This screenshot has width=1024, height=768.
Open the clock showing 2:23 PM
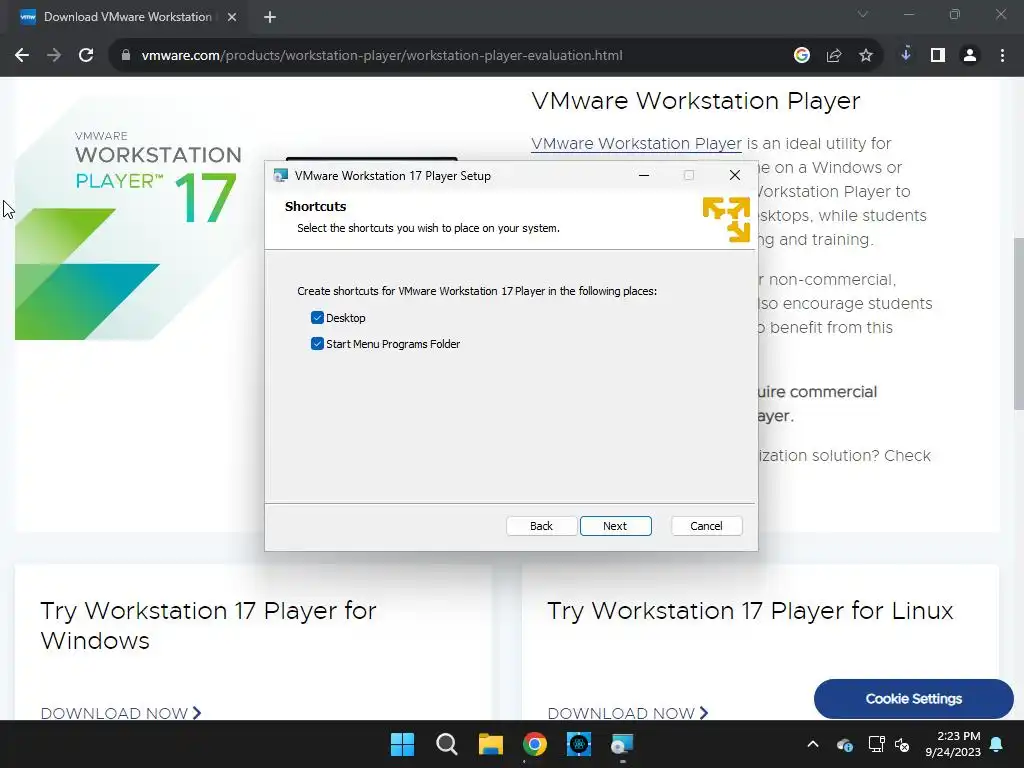(953, 744)
